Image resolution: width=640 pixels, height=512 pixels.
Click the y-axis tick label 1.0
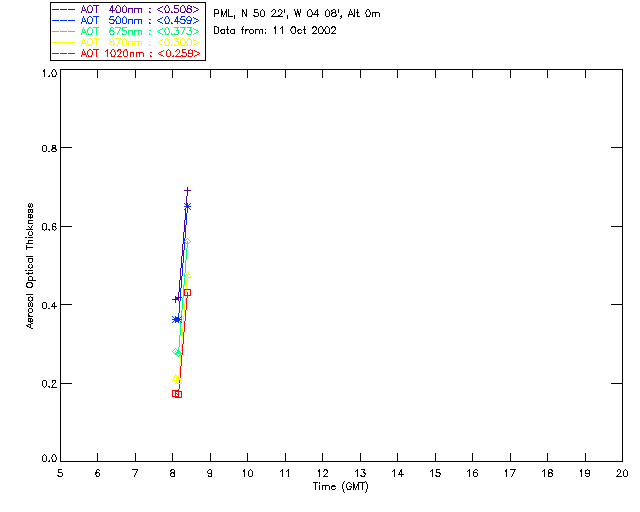(49, 73)
